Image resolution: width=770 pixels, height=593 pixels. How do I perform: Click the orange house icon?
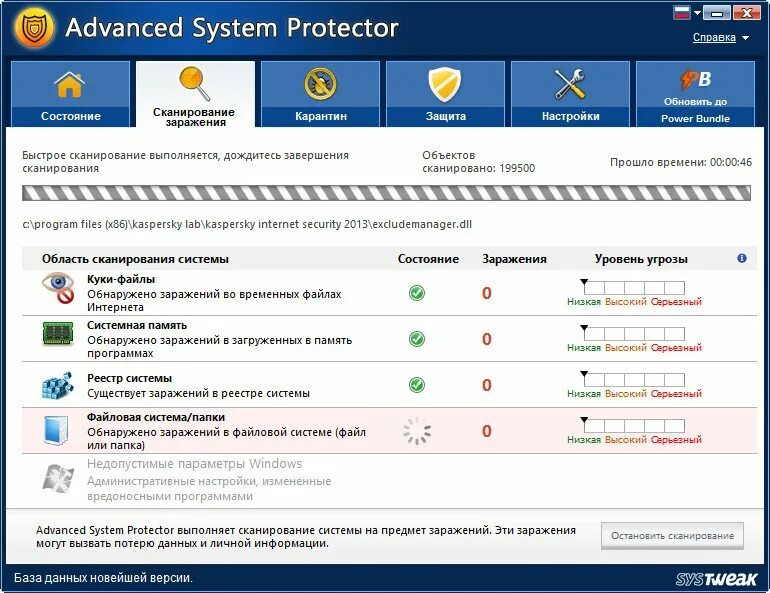click(x=70, y=84)
